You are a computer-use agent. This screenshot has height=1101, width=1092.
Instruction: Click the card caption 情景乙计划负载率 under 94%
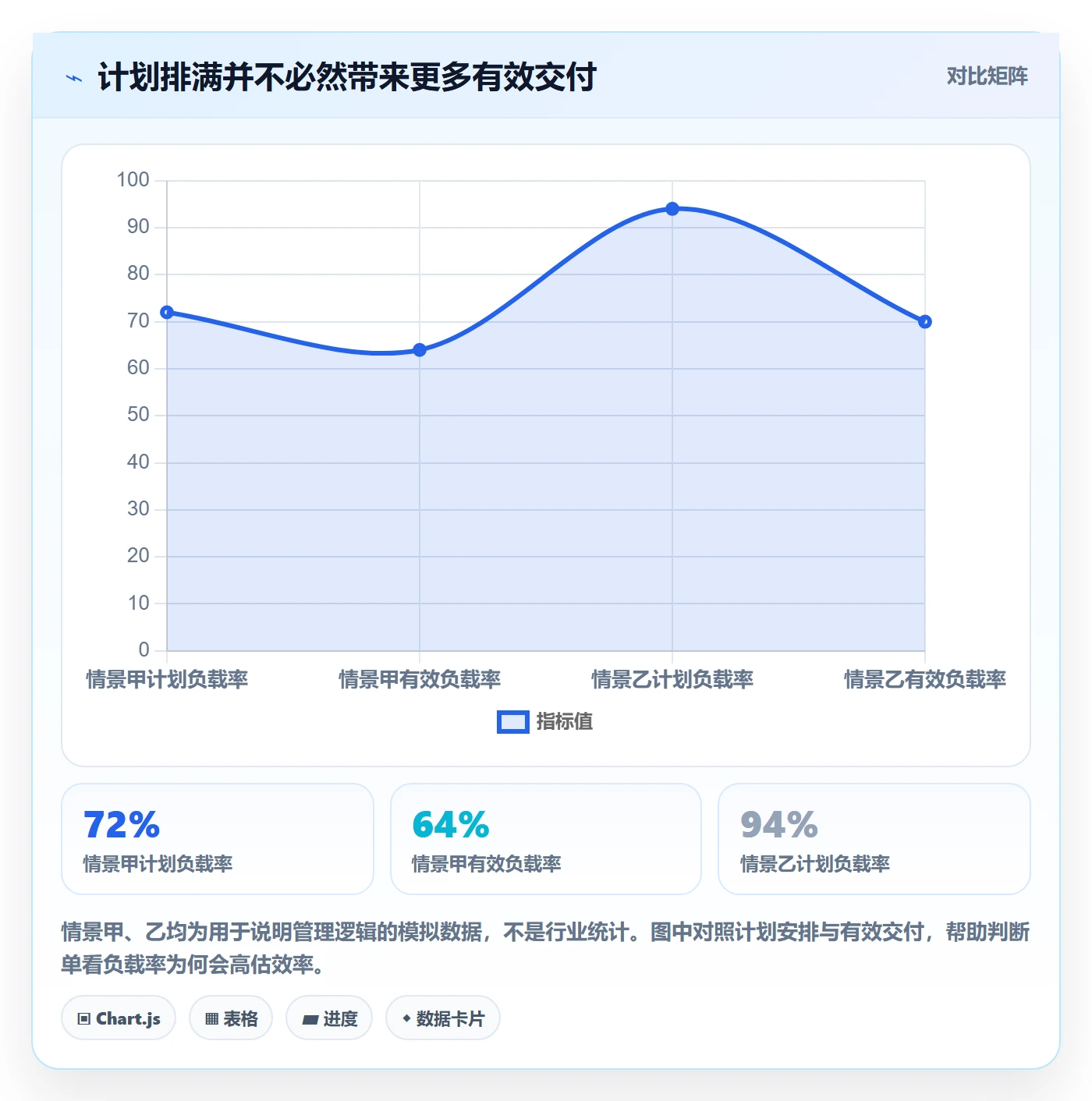(815, 864)
